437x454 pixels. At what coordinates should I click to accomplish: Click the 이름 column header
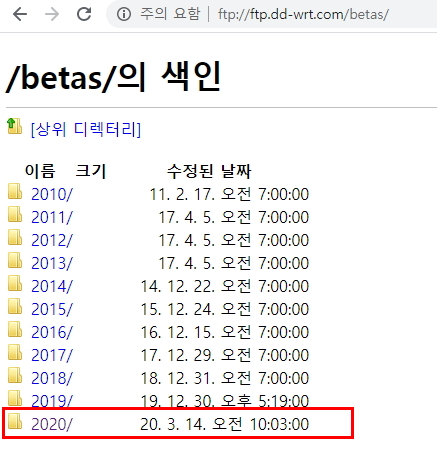pos(40,171)
